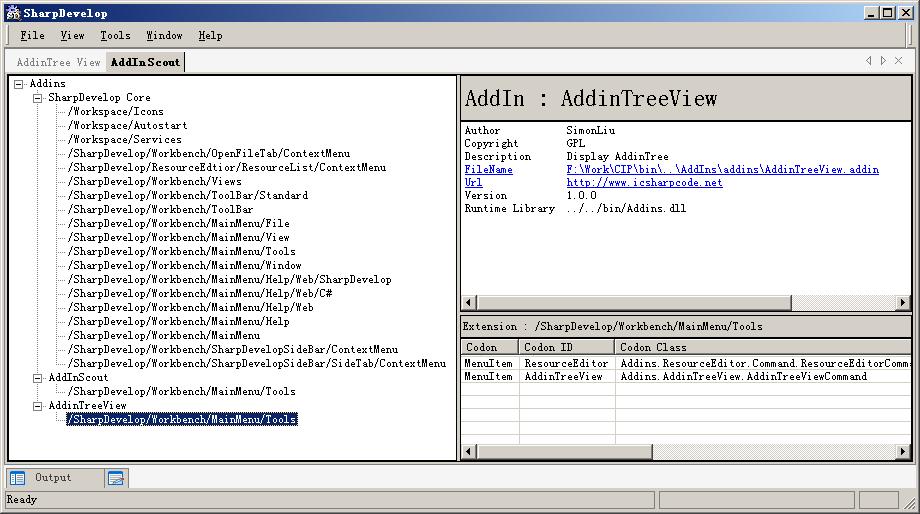Select AddInScout tree node label
The height and width of the screenshot is (514, 920).
click(78, 377)
